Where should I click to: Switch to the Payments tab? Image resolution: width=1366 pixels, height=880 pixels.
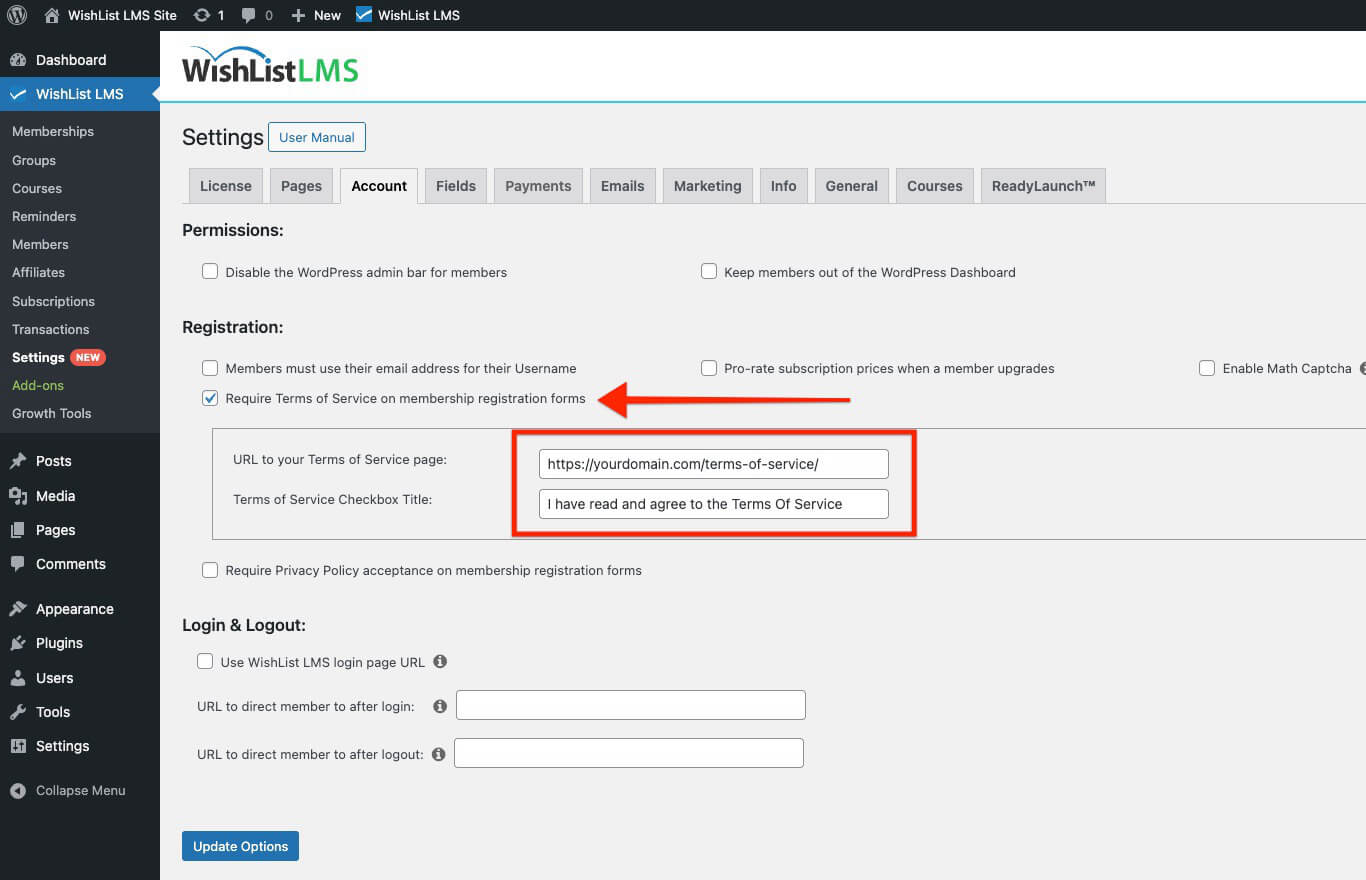[537, 185]
